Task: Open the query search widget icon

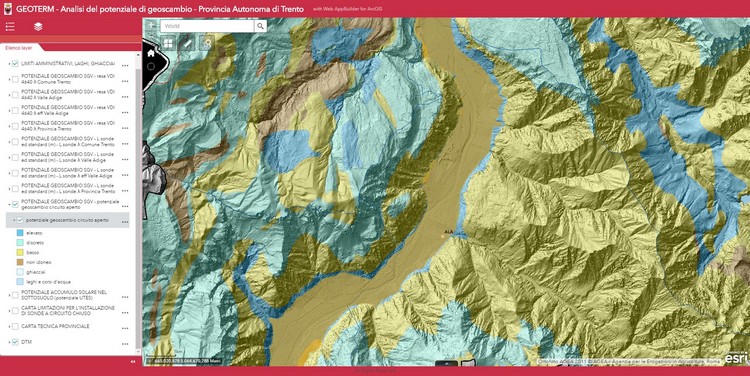Action: pos(208,44)
